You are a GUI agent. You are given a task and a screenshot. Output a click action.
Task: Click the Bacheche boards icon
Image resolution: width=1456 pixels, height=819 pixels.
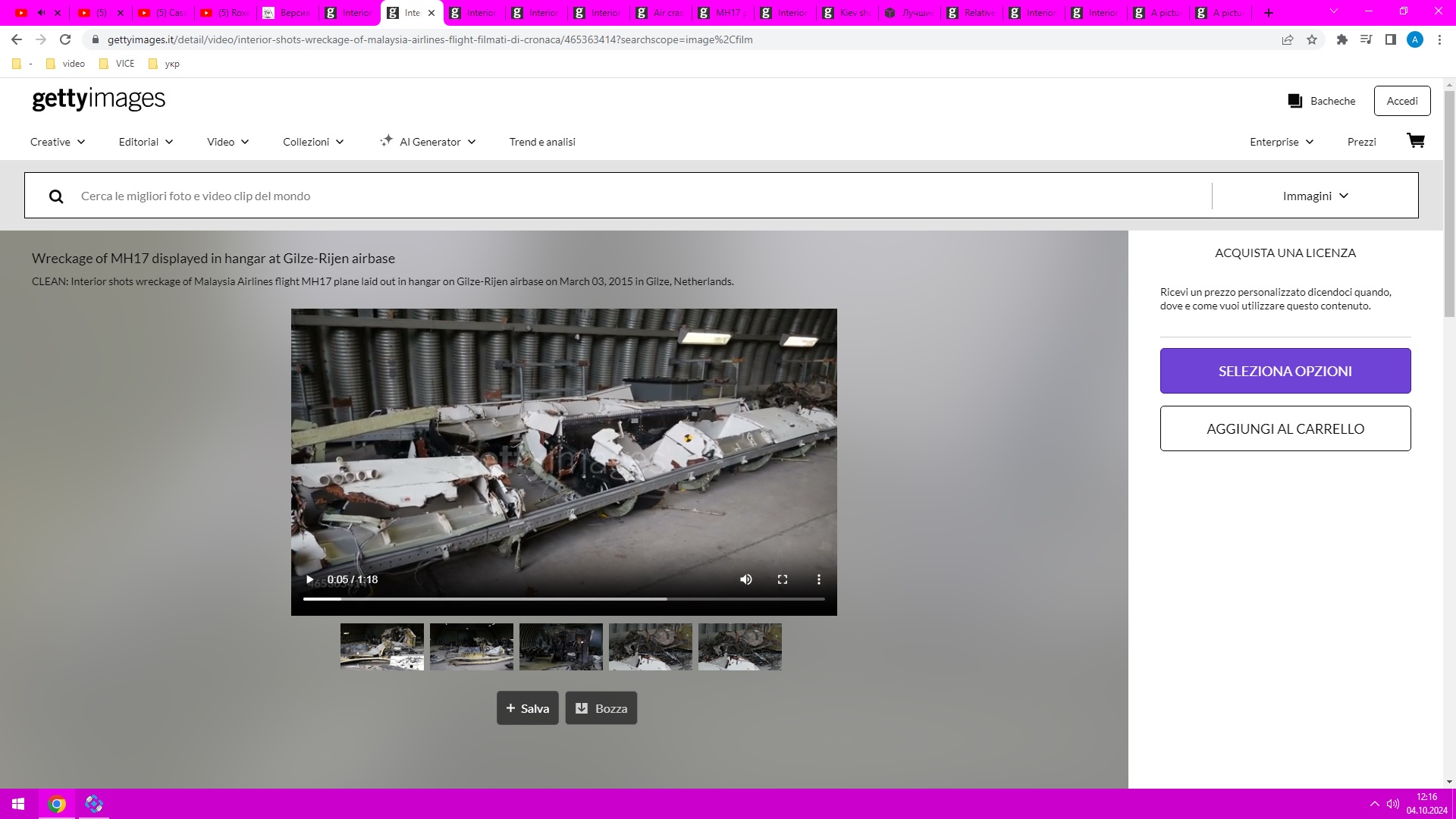1294,101
